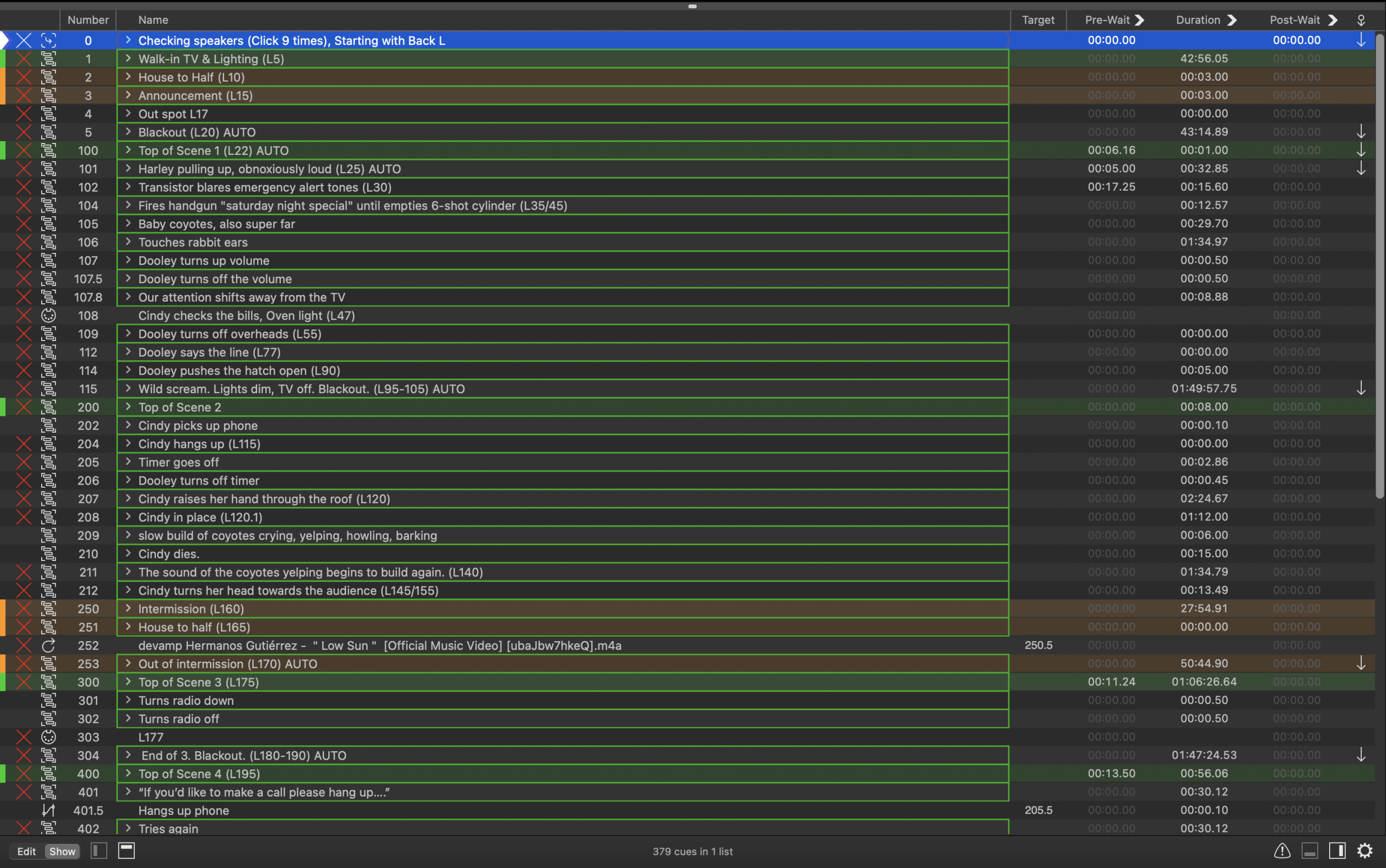This screenshot has width=1386, height=868.
Task: Click the top panel layout icon
Action: click(x=126, y=850)
